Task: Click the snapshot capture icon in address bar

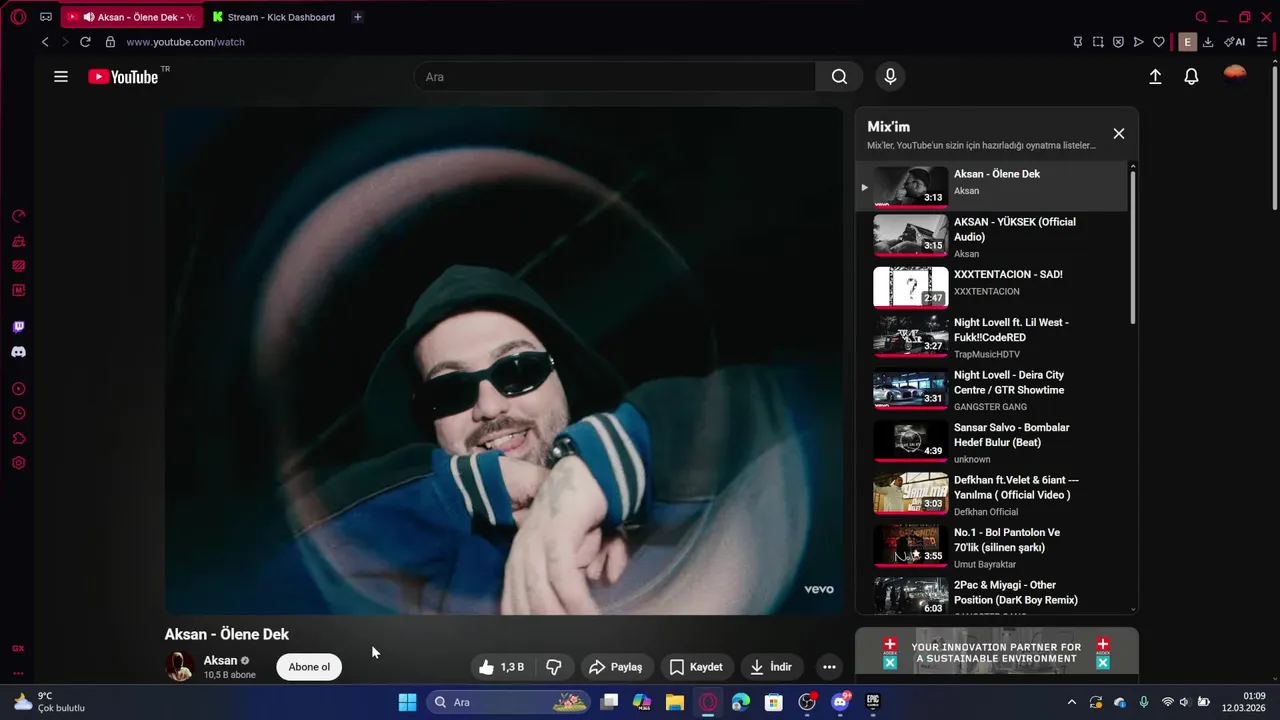Action: click(x=1098, y=42)
